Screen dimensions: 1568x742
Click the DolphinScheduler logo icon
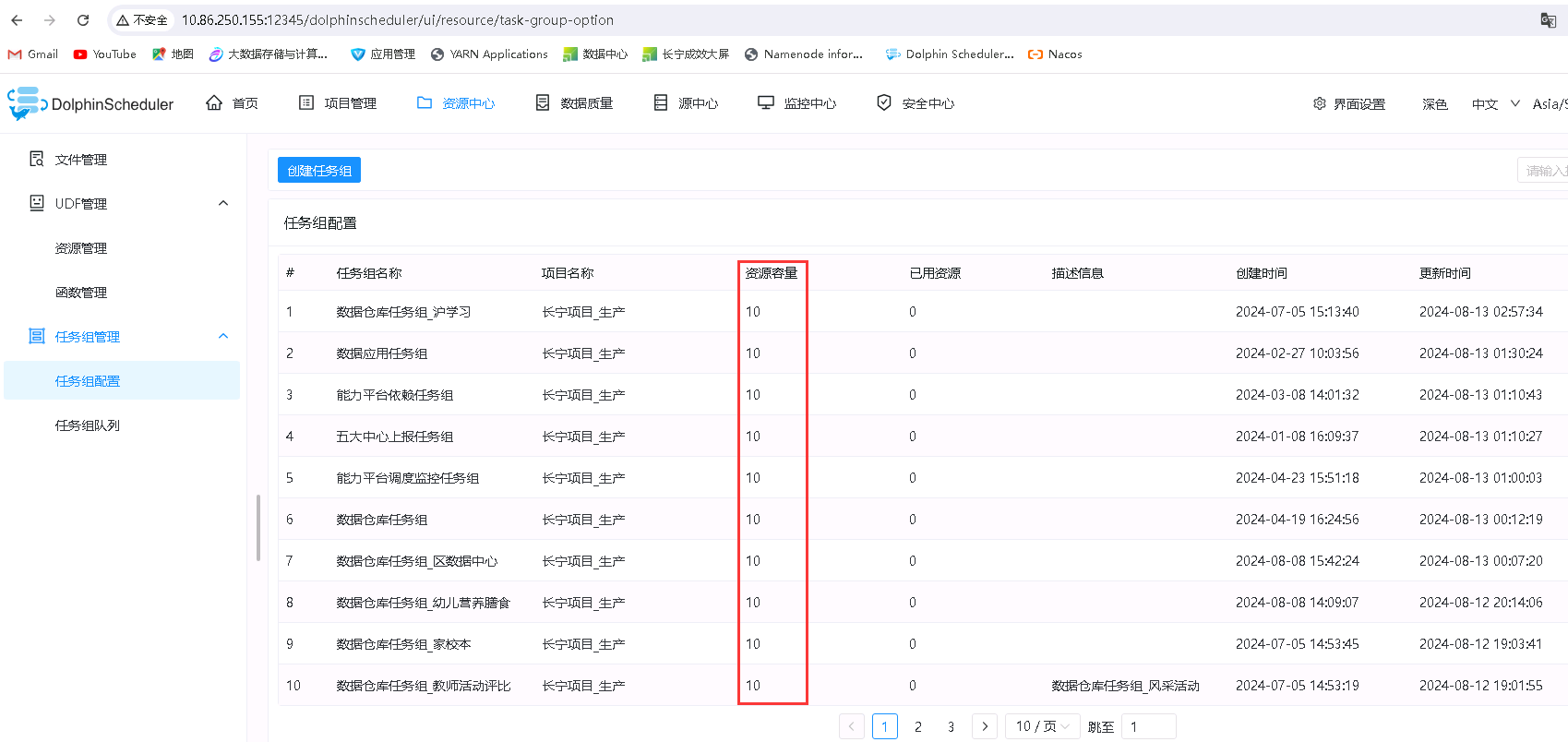click(x=26, y=103)
